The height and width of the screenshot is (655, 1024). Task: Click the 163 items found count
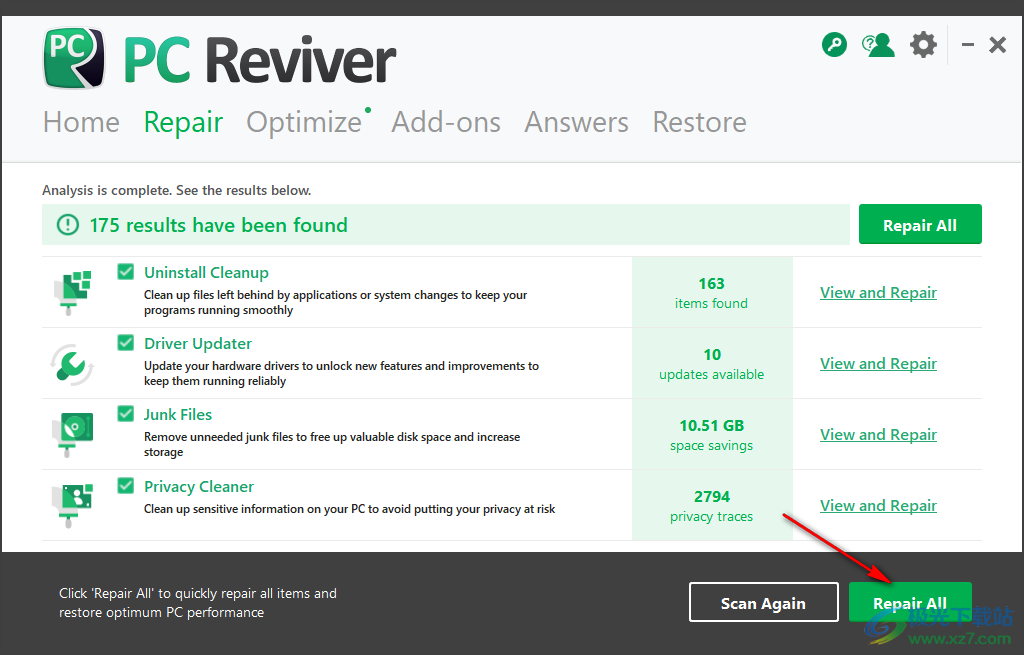711,293
